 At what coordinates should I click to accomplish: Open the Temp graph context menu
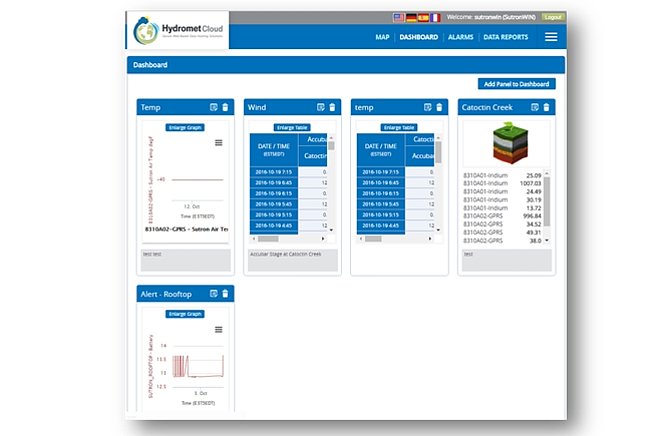(x=219, y=143)
